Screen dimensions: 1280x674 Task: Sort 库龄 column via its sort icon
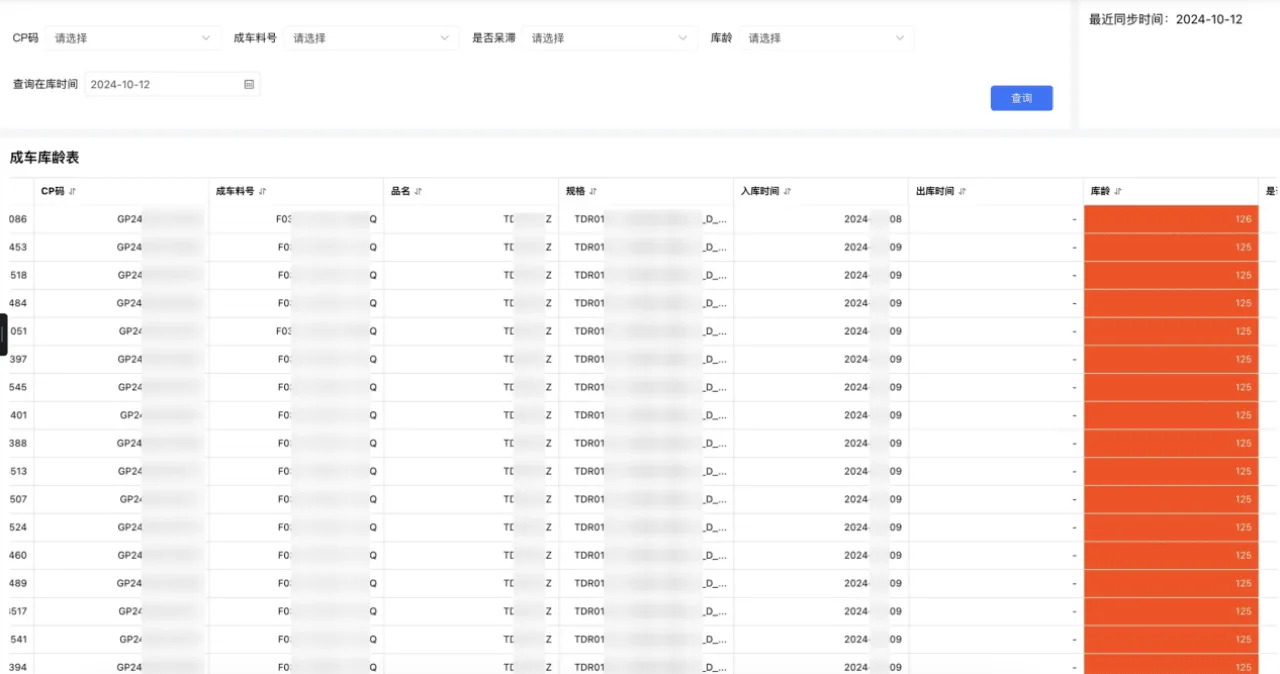point(1118,191)
